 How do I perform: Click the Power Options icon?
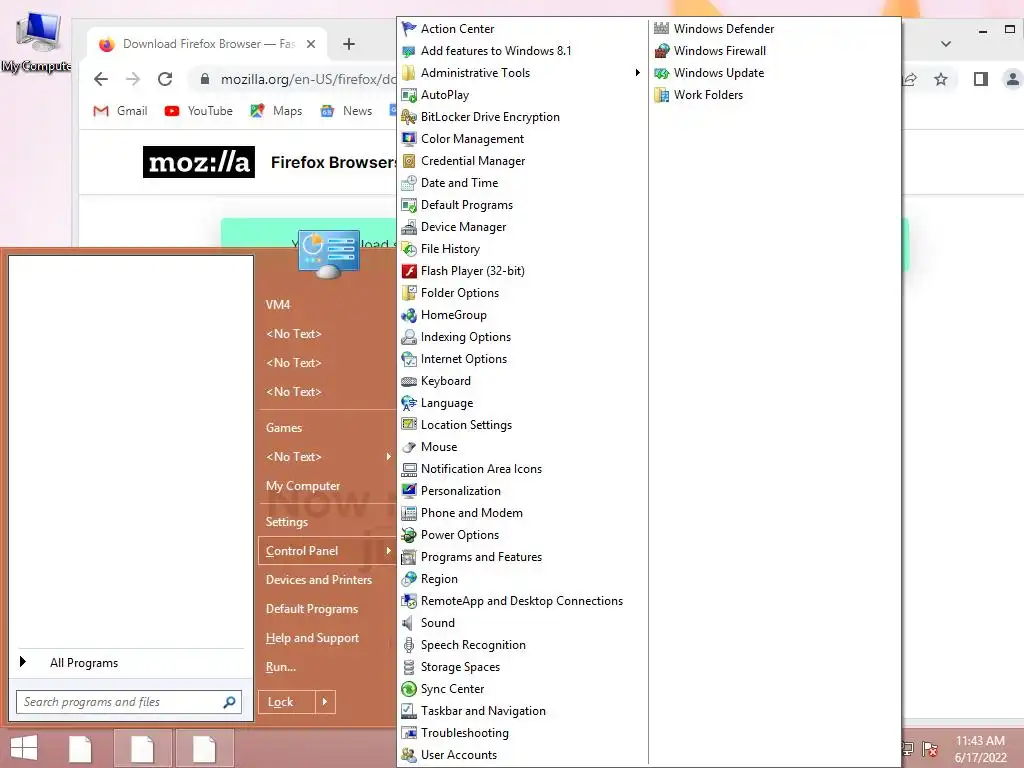pyautogui.click(x=409, y=535)
